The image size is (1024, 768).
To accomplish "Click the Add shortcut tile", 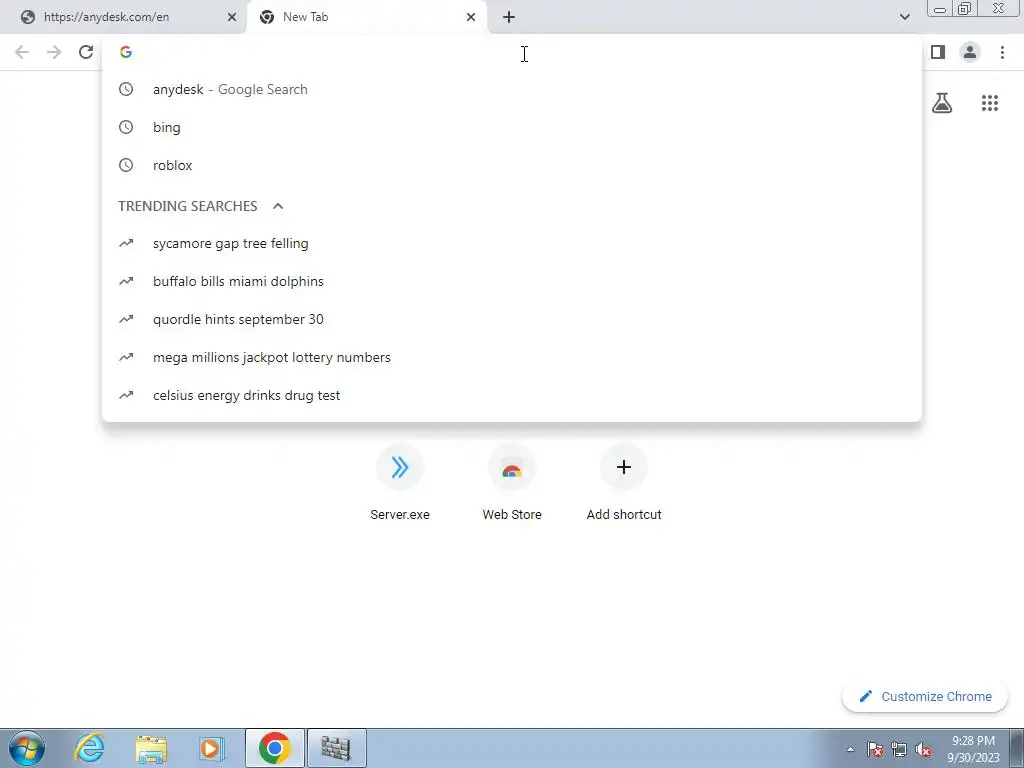I will click(x=624, y=483).
